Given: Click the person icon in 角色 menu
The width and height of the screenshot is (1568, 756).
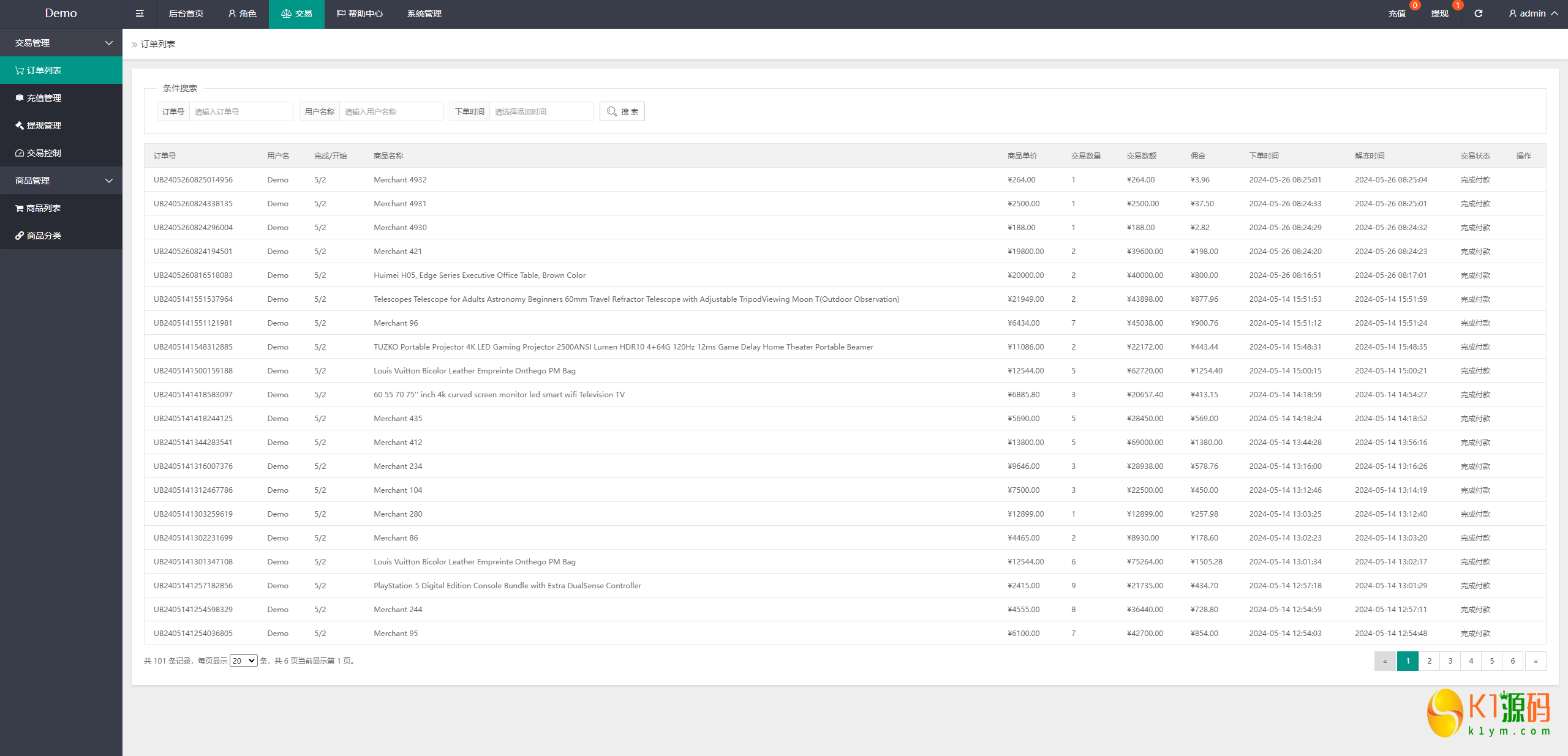Looking at the screenshot, I should [x=232, y=13].
